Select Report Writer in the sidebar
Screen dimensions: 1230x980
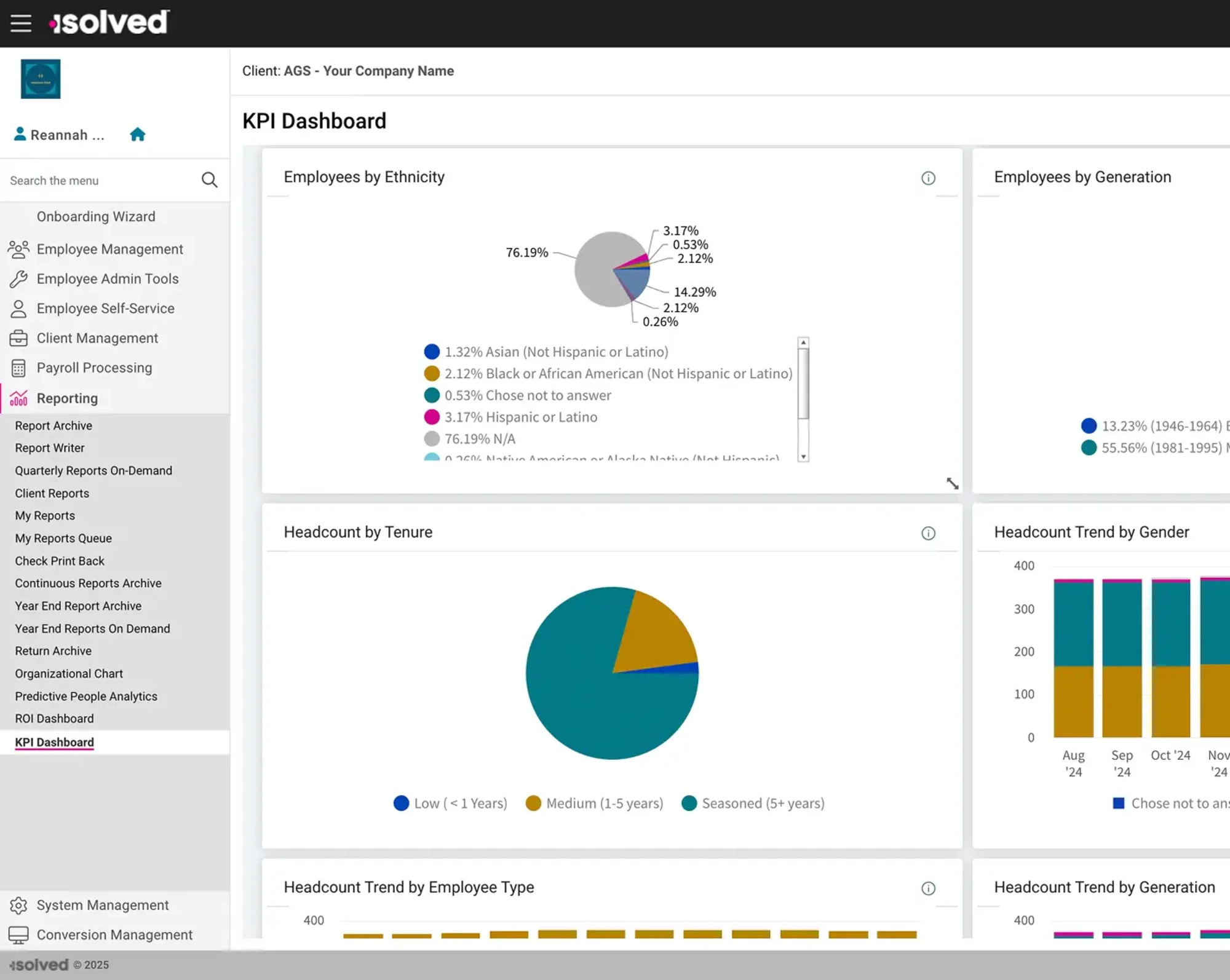click(50, 448)
